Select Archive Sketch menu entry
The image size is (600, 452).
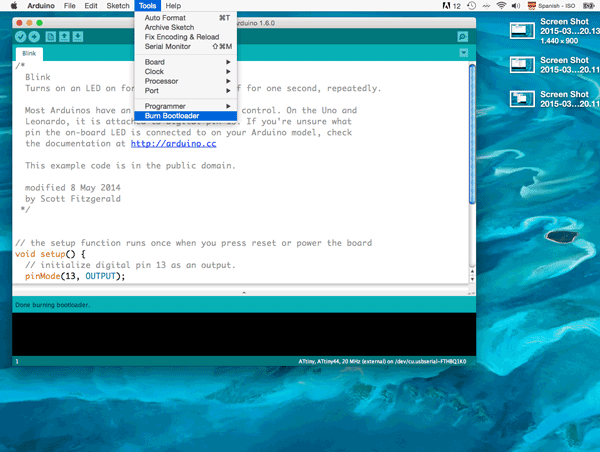[186, 27]
